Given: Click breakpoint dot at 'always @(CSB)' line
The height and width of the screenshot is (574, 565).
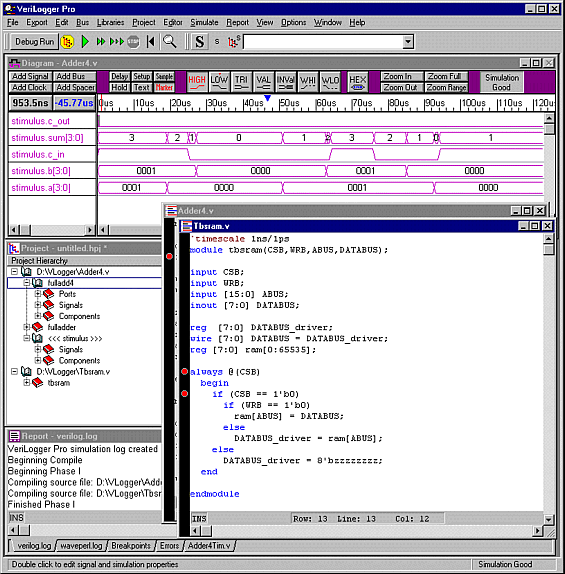Looking at the screenshot, I should coord(185,372).
